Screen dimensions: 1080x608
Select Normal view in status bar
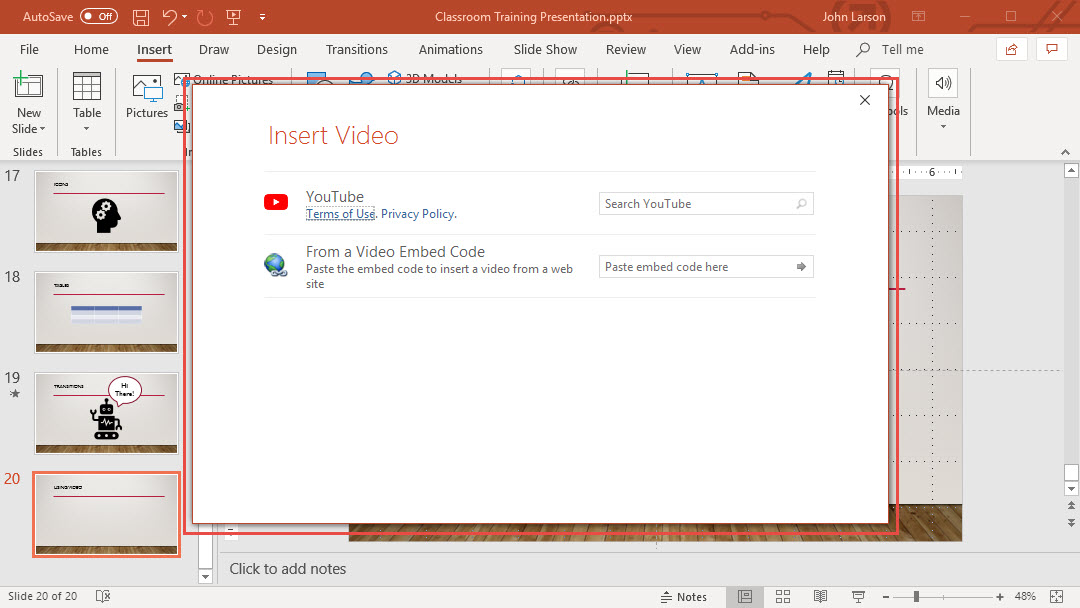point(745,596)
